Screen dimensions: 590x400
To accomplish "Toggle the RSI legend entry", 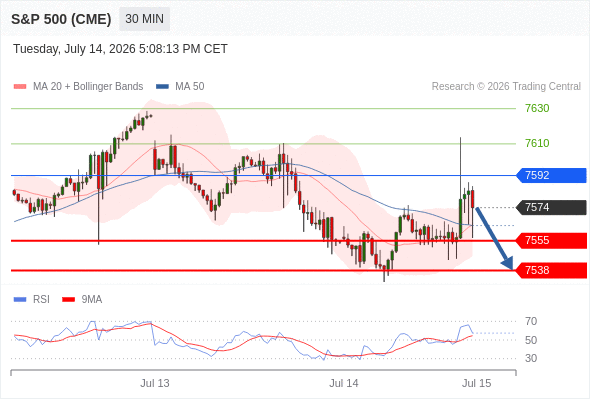I will 32,300.
